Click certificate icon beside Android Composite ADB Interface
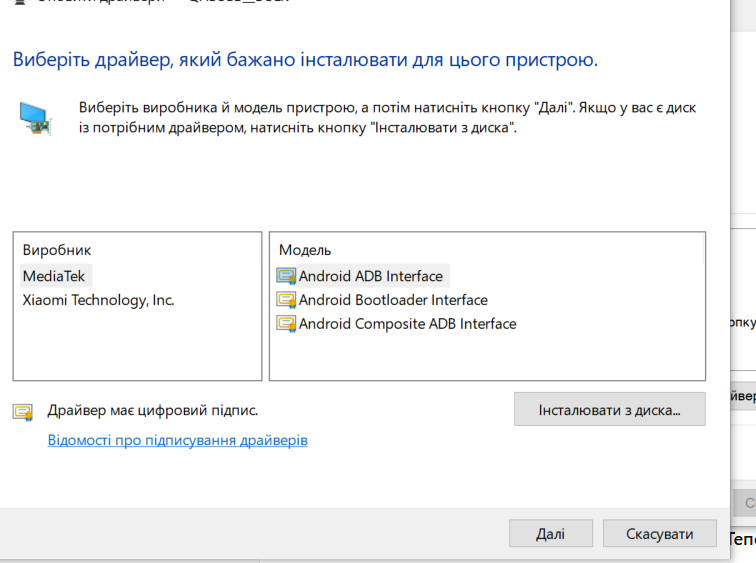The height and width of the screenshot is (563, 756). 286,323
